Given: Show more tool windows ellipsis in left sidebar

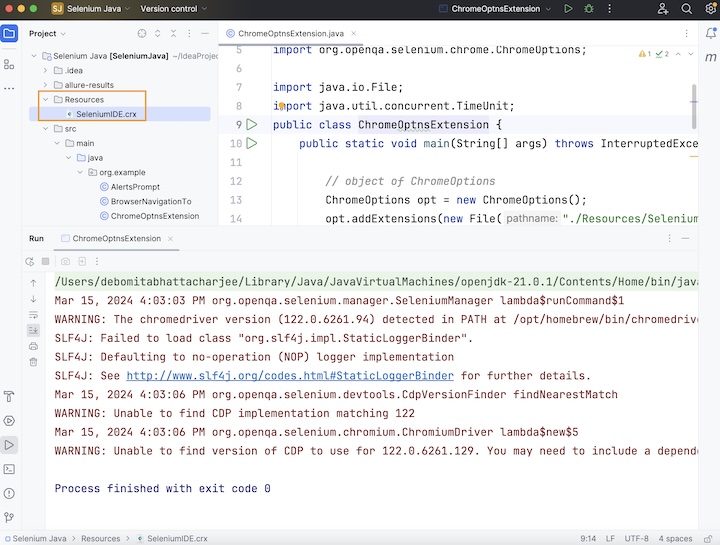Looking at the screenshot, I should [x=9, y=88].
